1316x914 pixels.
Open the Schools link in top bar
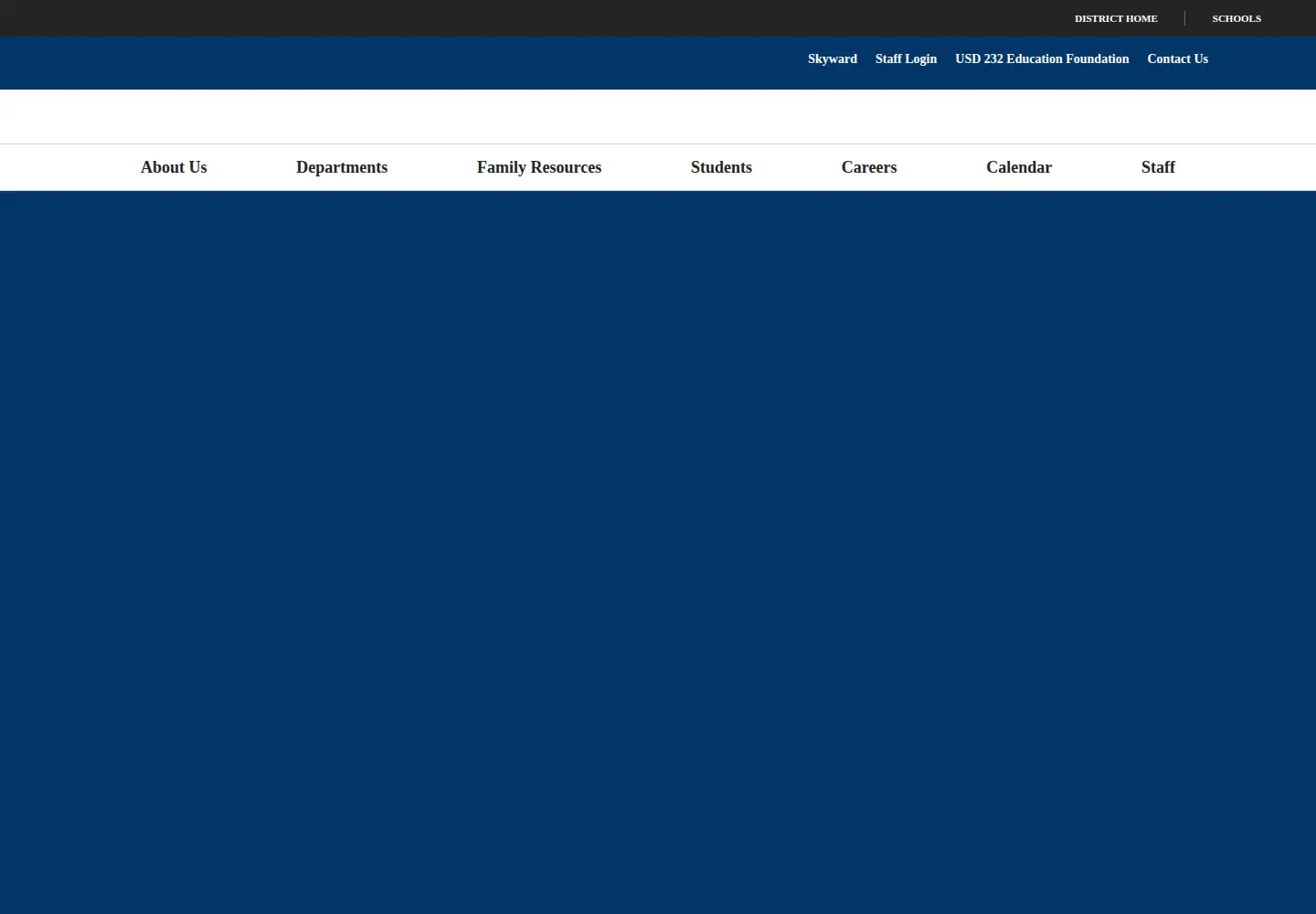(x=1236, y=18)
